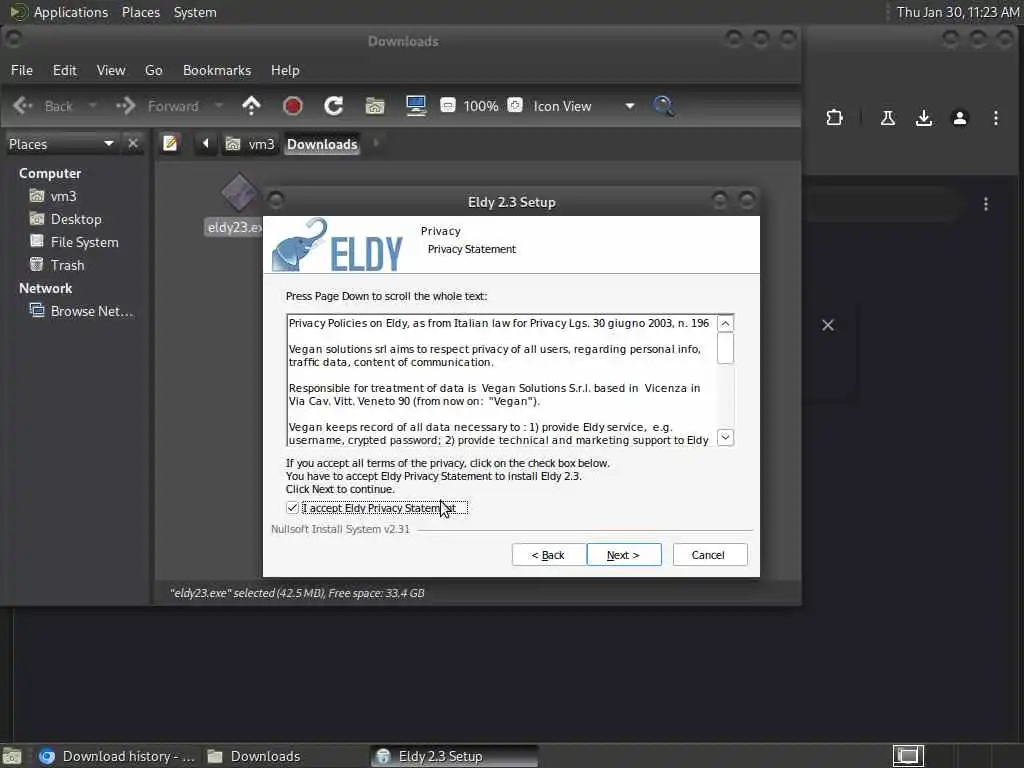Toggle the text location edit icon
The width and height of the screenshot is (1024, 768).
coord(170,144)
